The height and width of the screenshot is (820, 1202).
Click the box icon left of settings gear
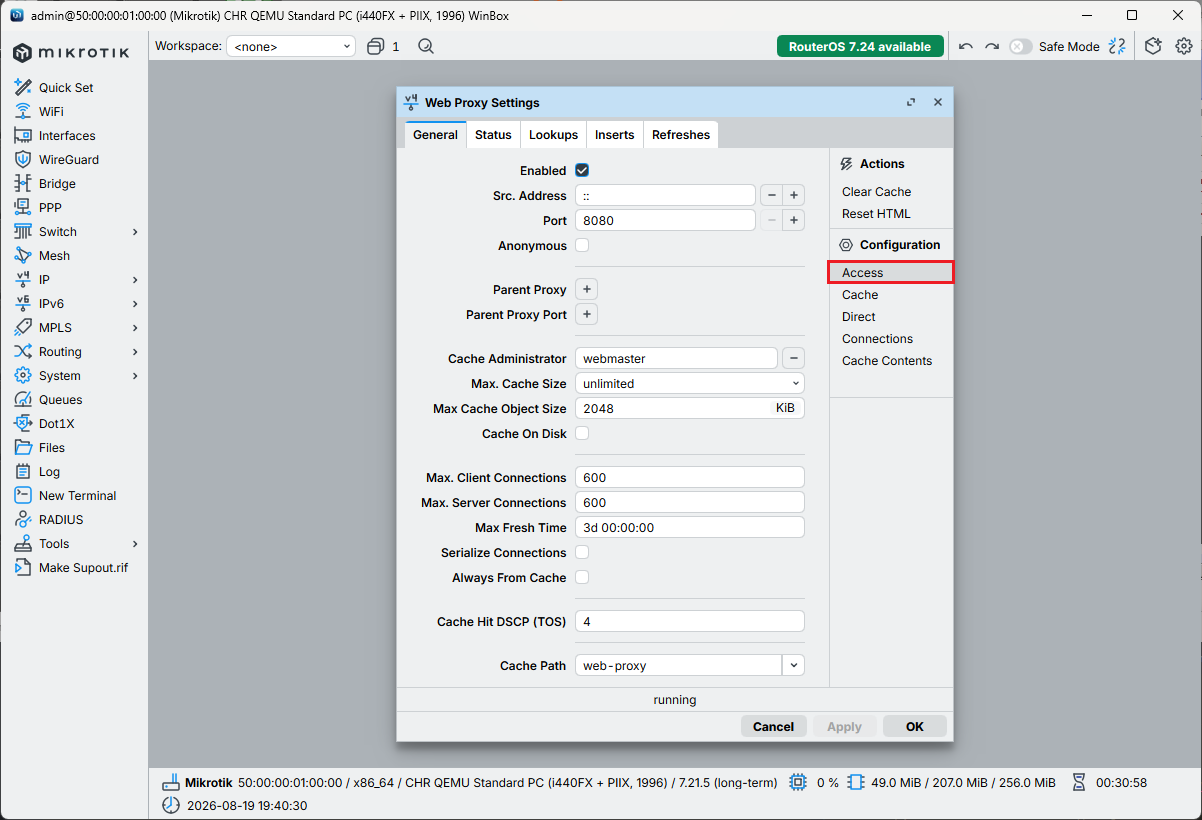[1153, 46]
